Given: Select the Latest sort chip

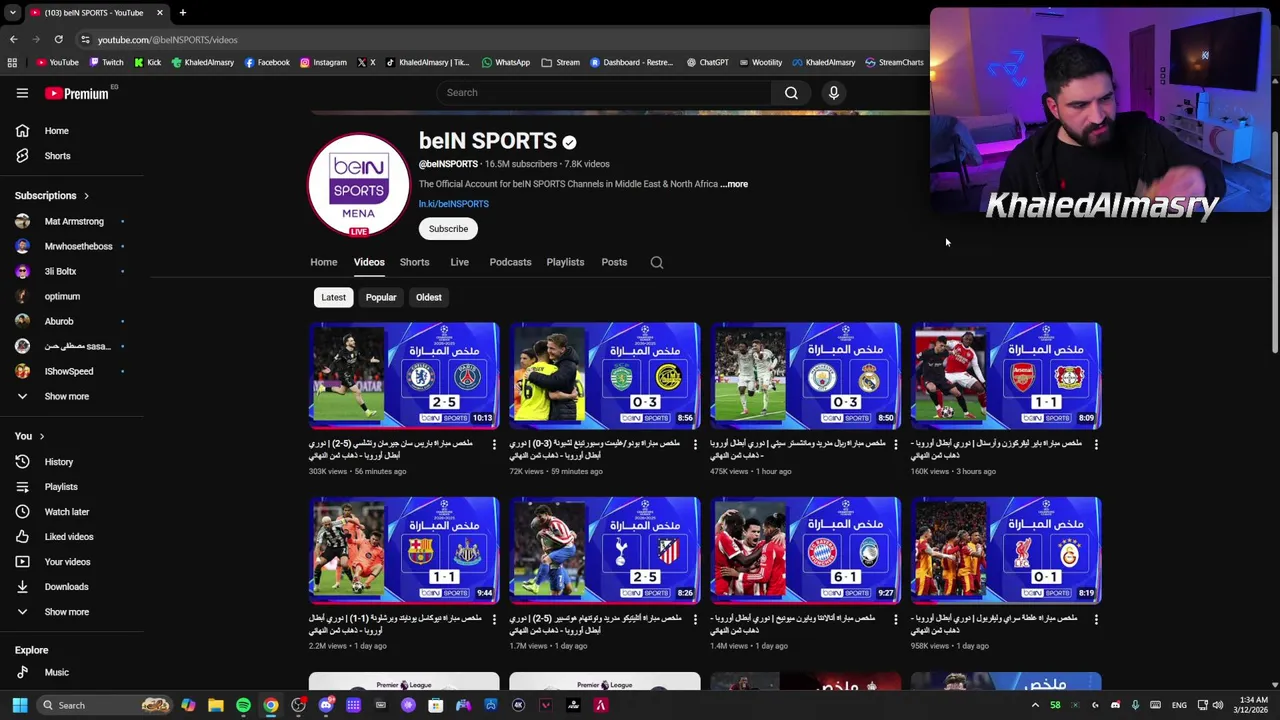Looking at the screenshot, I should point(333,297).
